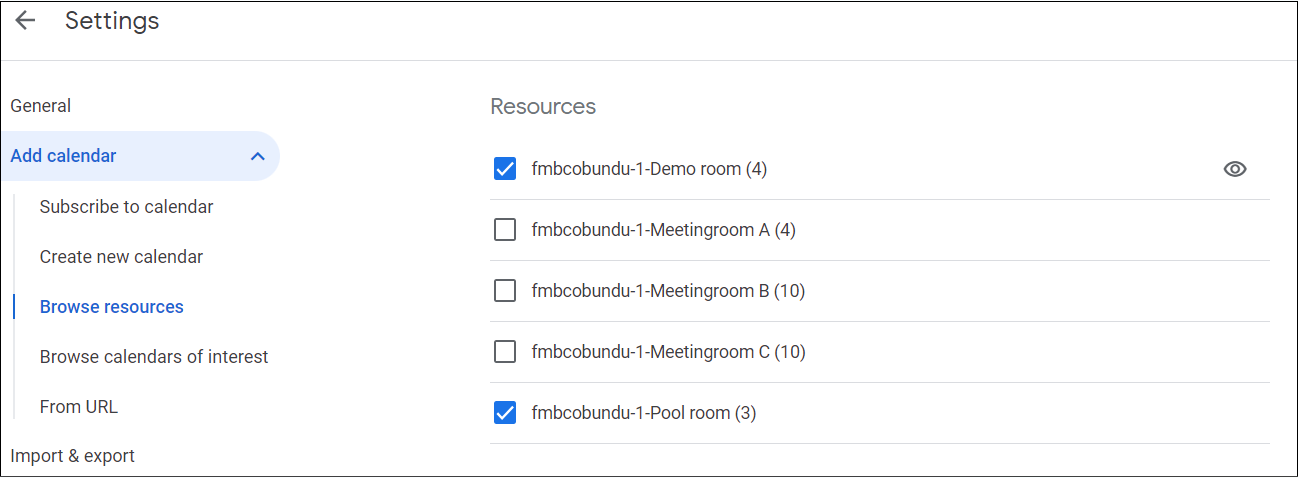Open Subscribe to calendar option
The height and width of the screenshot is (478, 1298).
pos(126,207)
